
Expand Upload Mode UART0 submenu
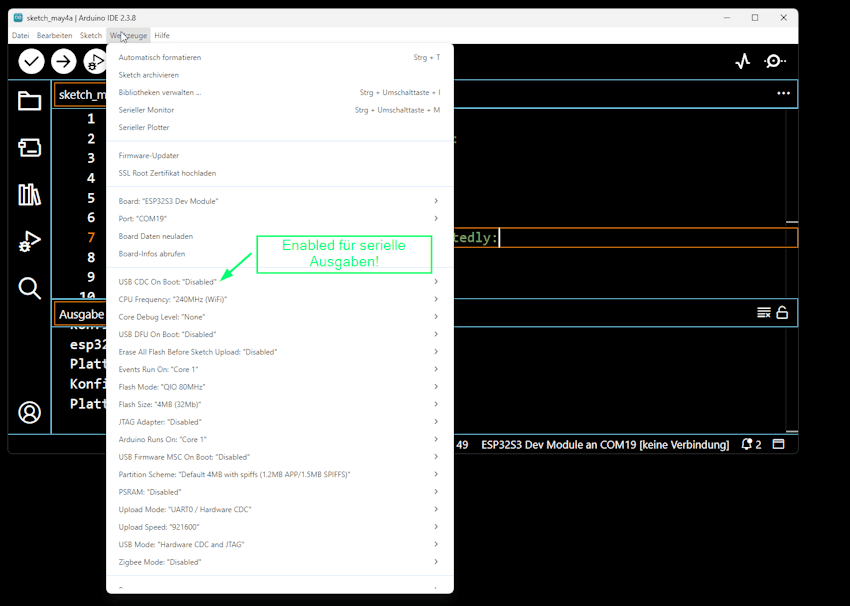click(280, 510)
